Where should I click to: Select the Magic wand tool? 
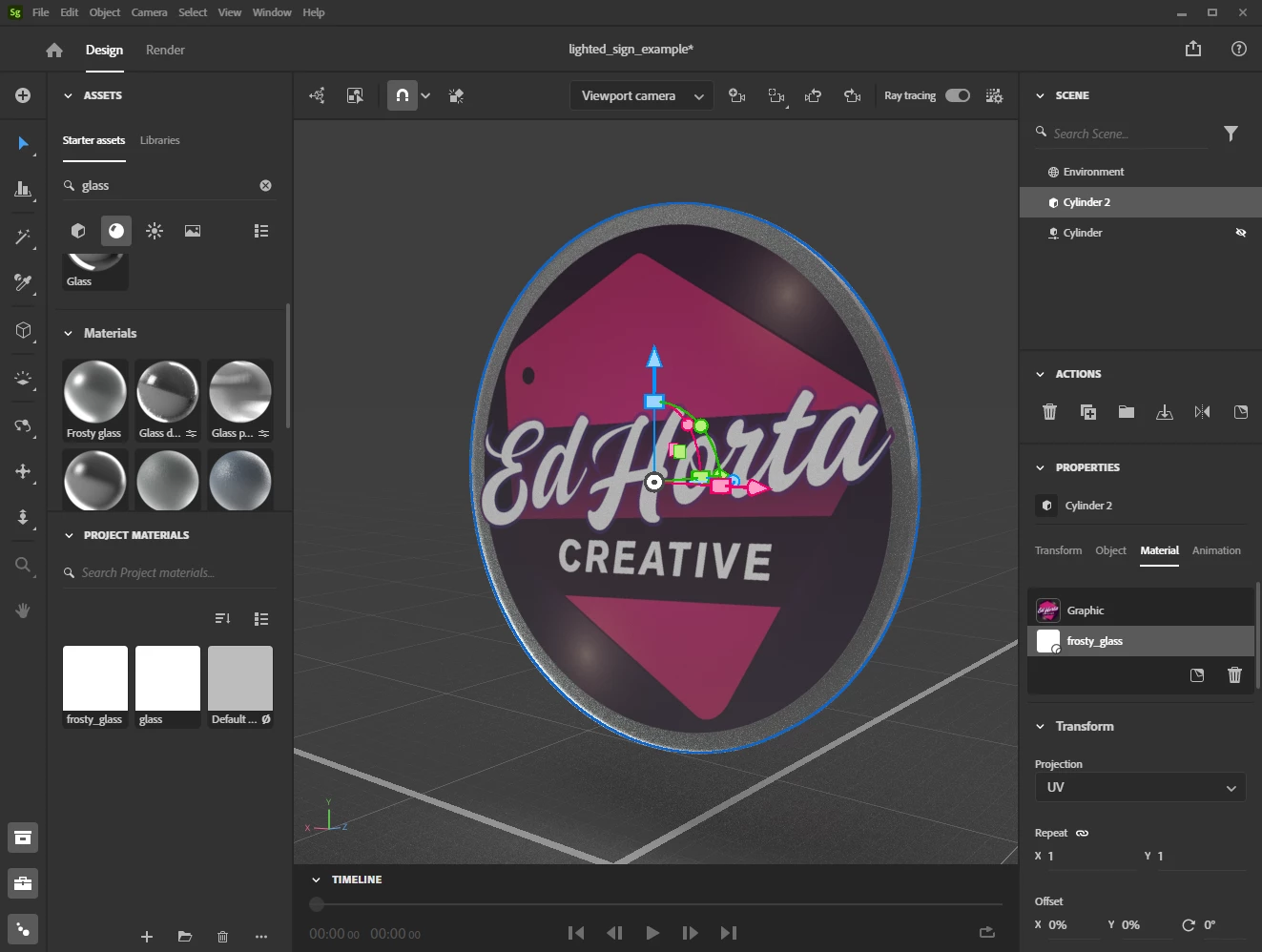(x=23, y=237)
